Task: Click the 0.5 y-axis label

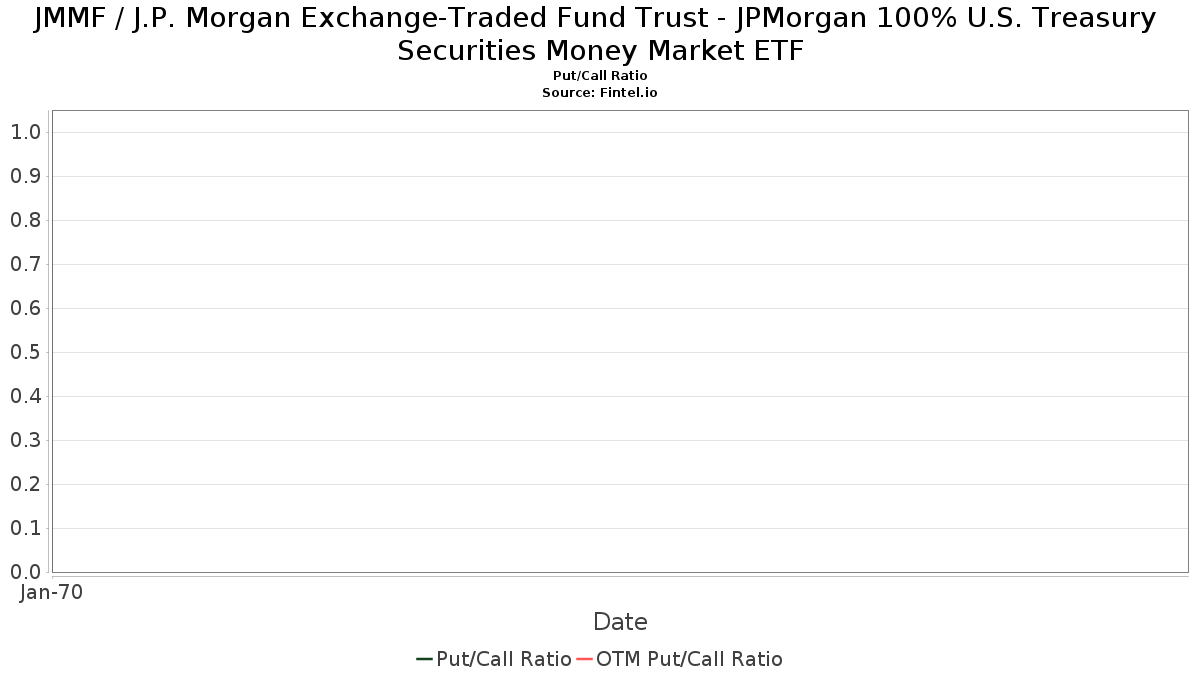Action: pyautogui.click(x=25, y=352)
